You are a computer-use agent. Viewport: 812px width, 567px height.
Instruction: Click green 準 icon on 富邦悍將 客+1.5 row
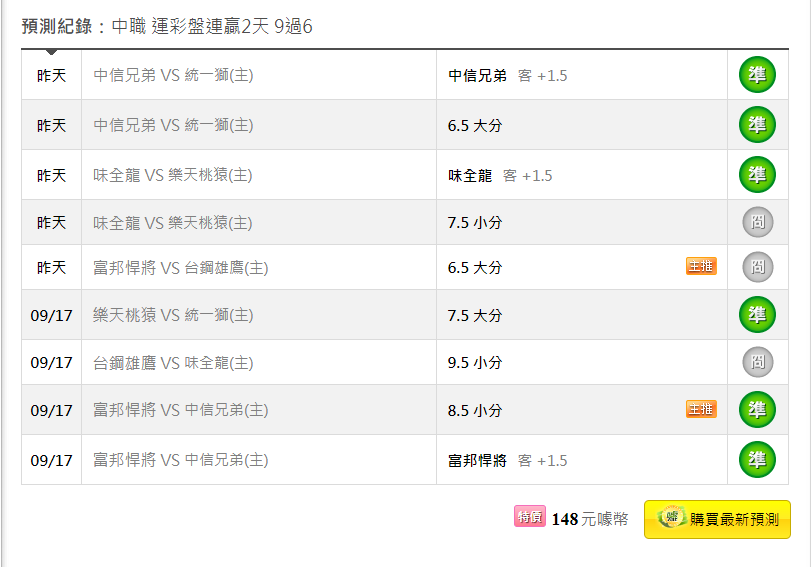tap(757, 460)
